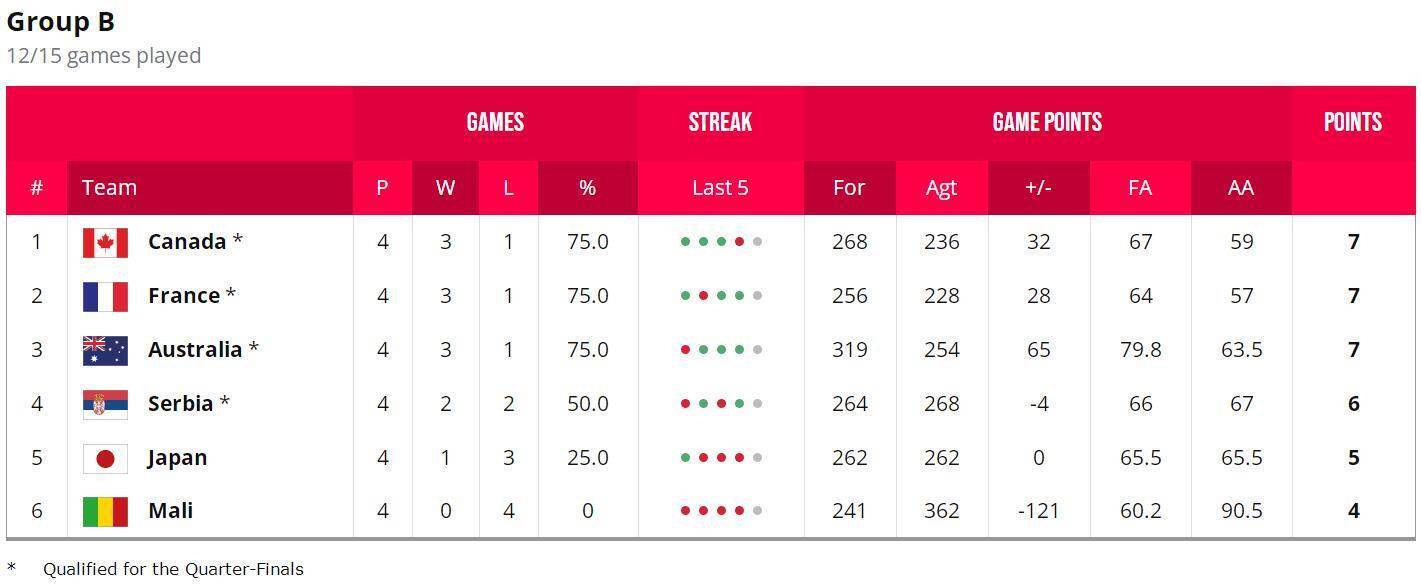Click the Australia flag icon
This screenshot has width=1421, height=587.
[105, 350]
